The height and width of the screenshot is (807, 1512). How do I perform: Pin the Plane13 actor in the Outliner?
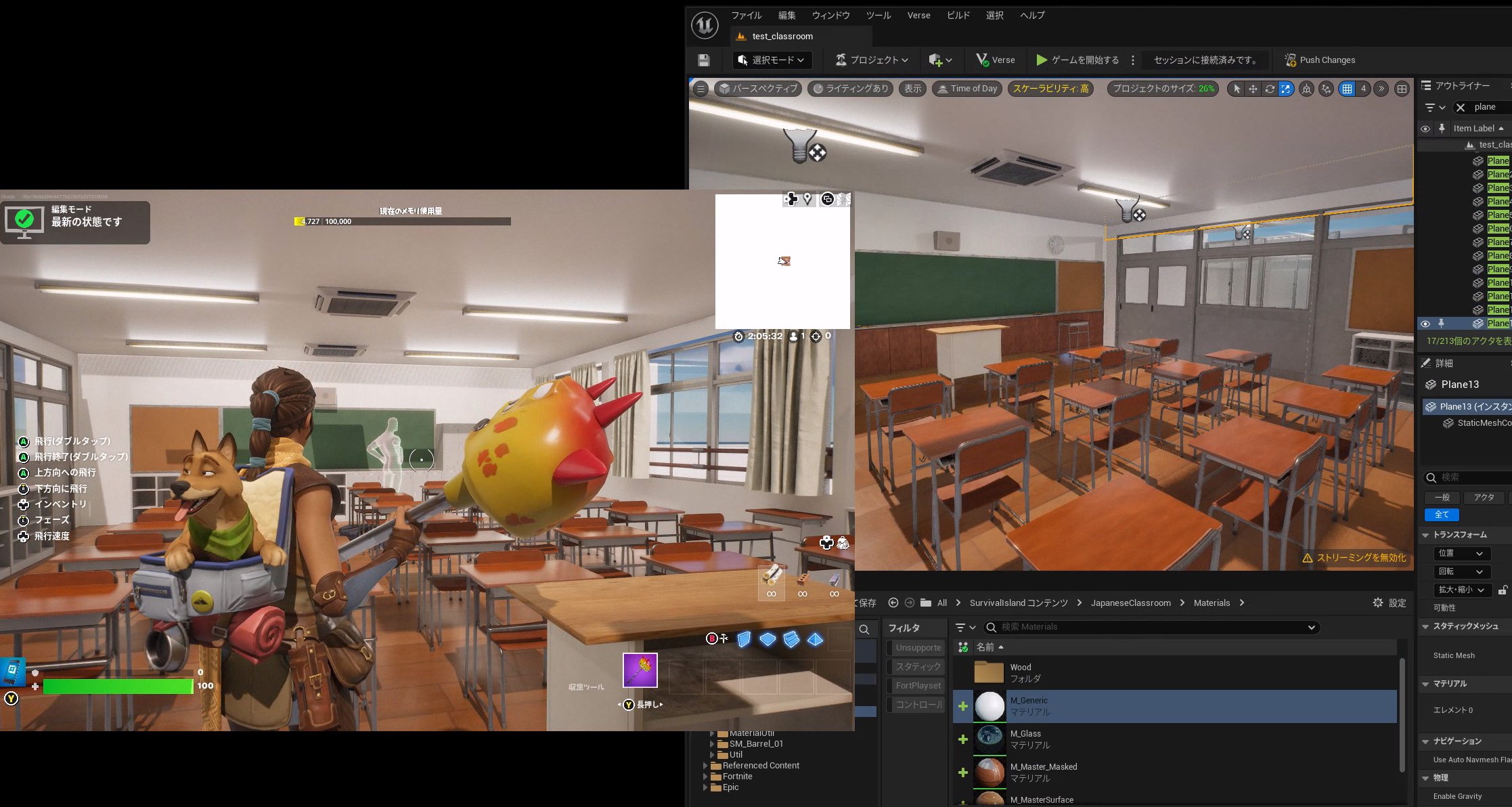click(1442, 324)
